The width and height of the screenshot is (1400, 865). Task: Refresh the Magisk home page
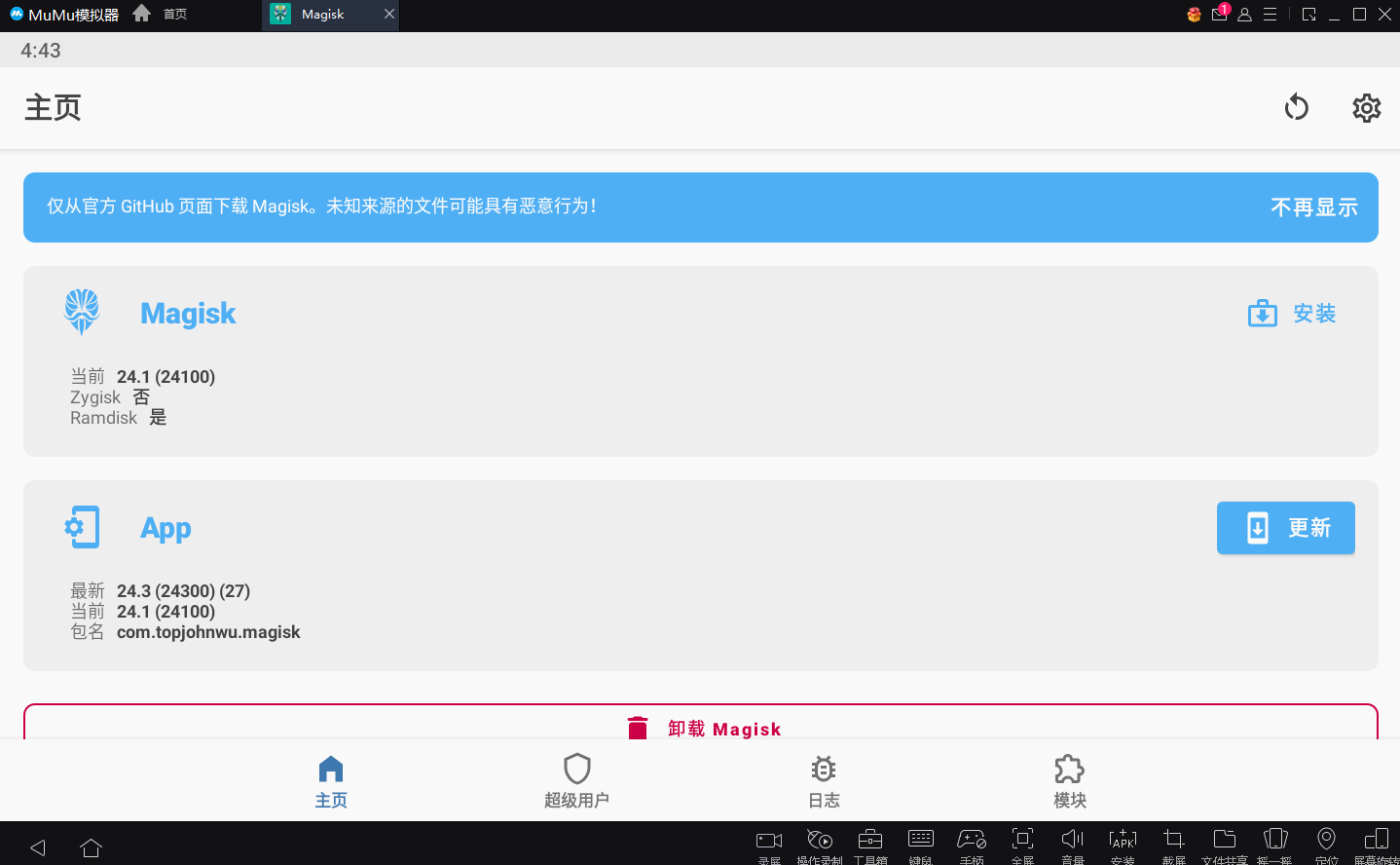(1296, 107)
